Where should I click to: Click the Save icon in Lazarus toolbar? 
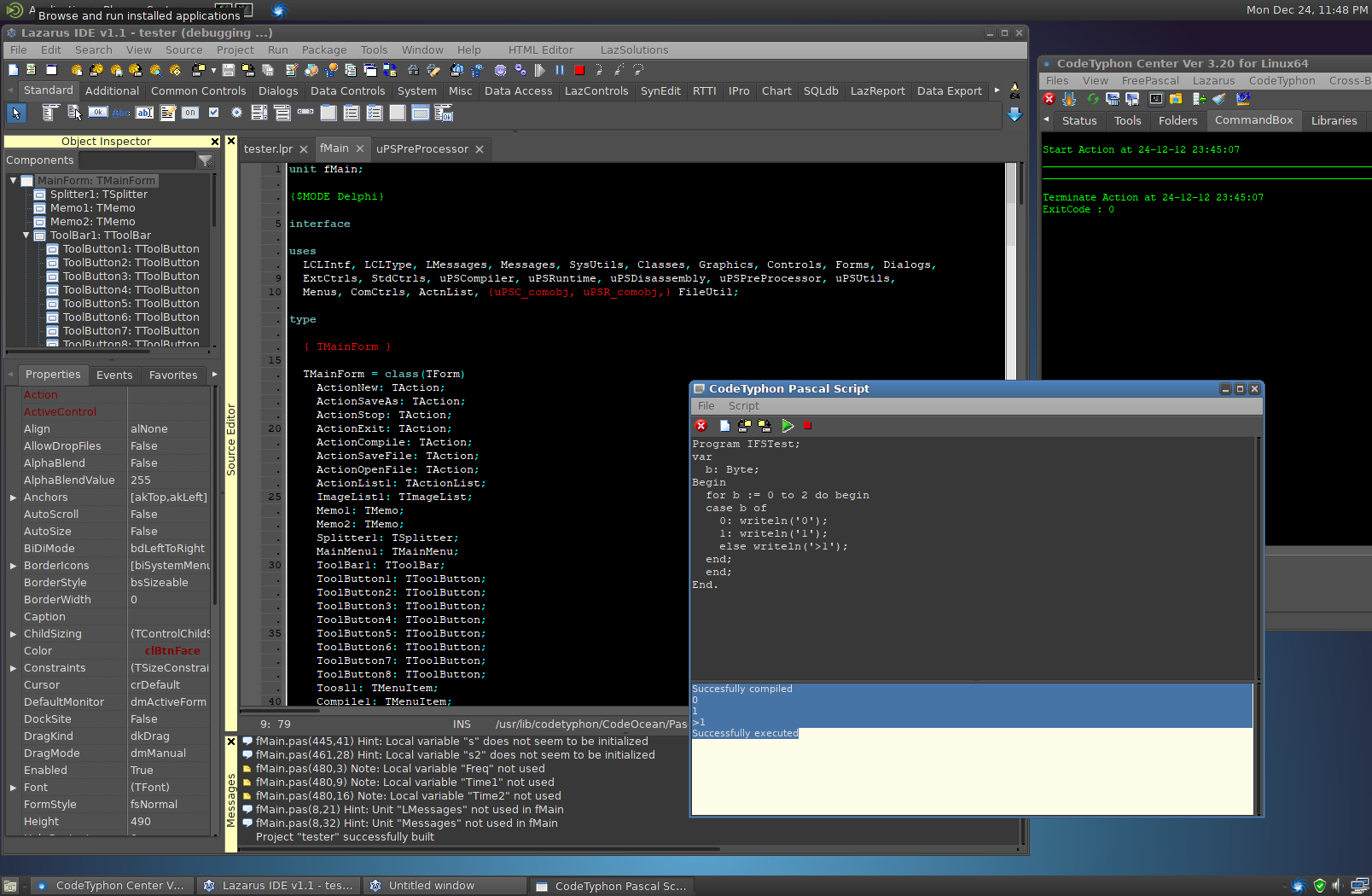pyautogui.click(x=228, y=70)
